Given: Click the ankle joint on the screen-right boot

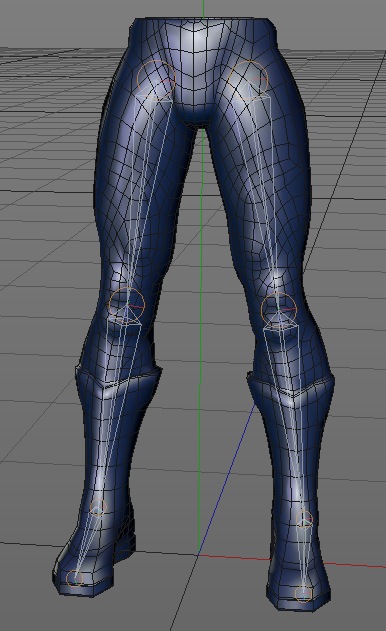Looking at the screenshot, I should tap(305, 520).
